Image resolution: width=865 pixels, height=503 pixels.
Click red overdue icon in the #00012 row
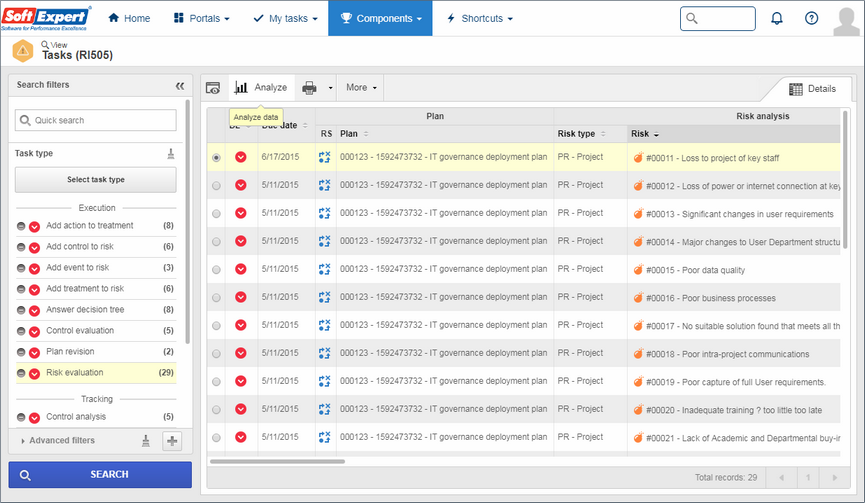241,185
